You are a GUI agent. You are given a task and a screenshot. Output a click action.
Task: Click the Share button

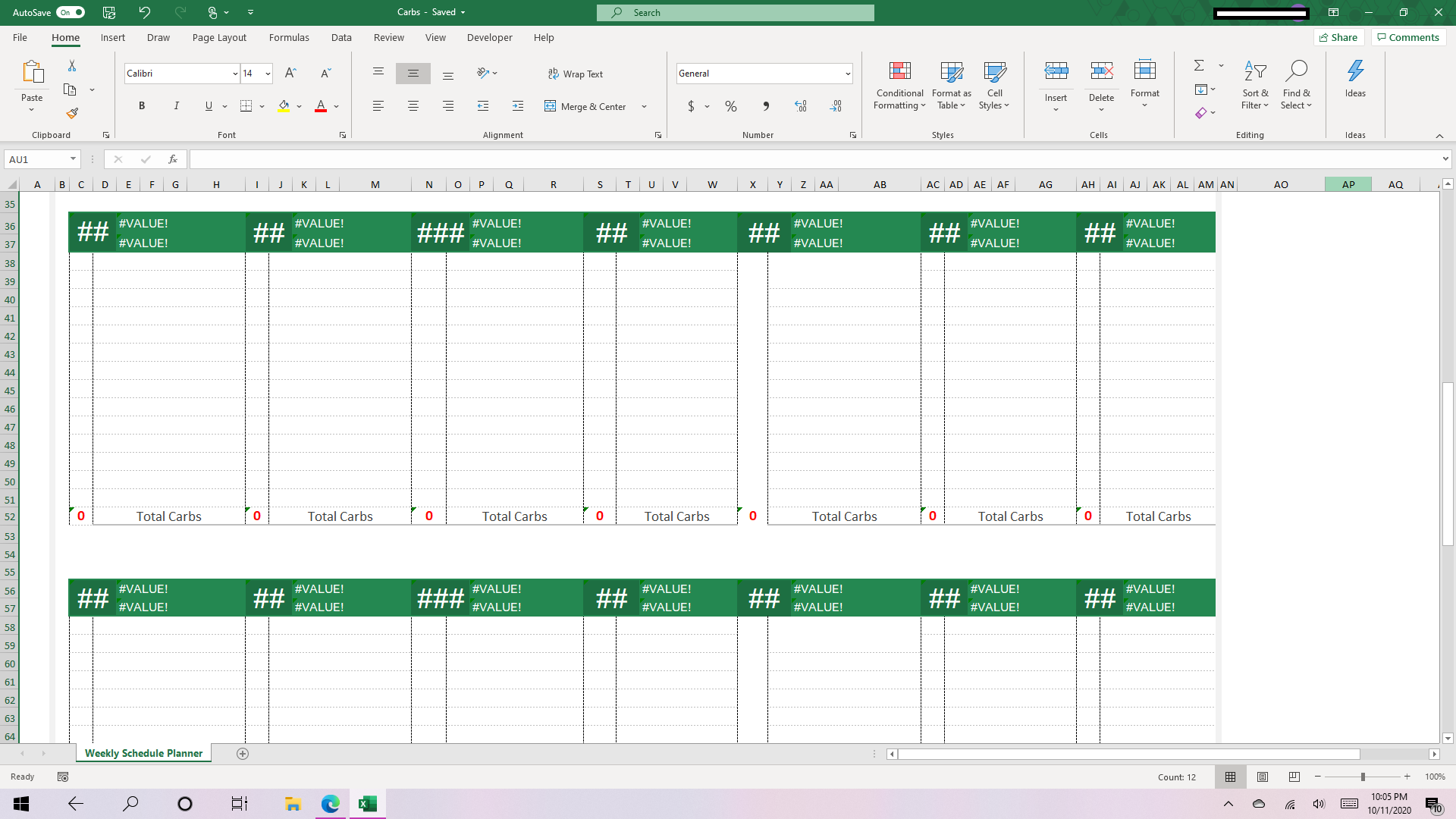(1338, 37)
